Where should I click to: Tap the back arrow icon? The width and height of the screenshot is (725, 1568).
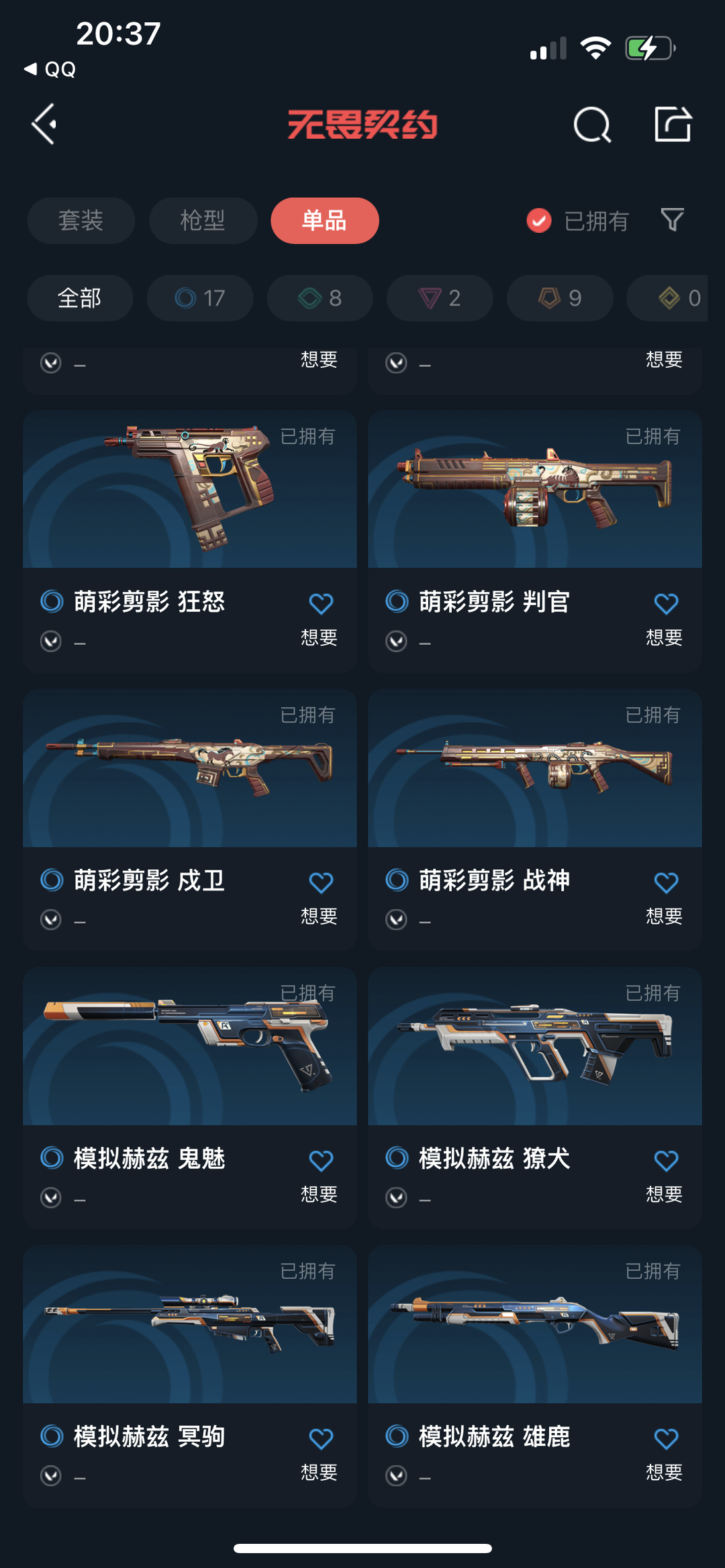[44, 124]
